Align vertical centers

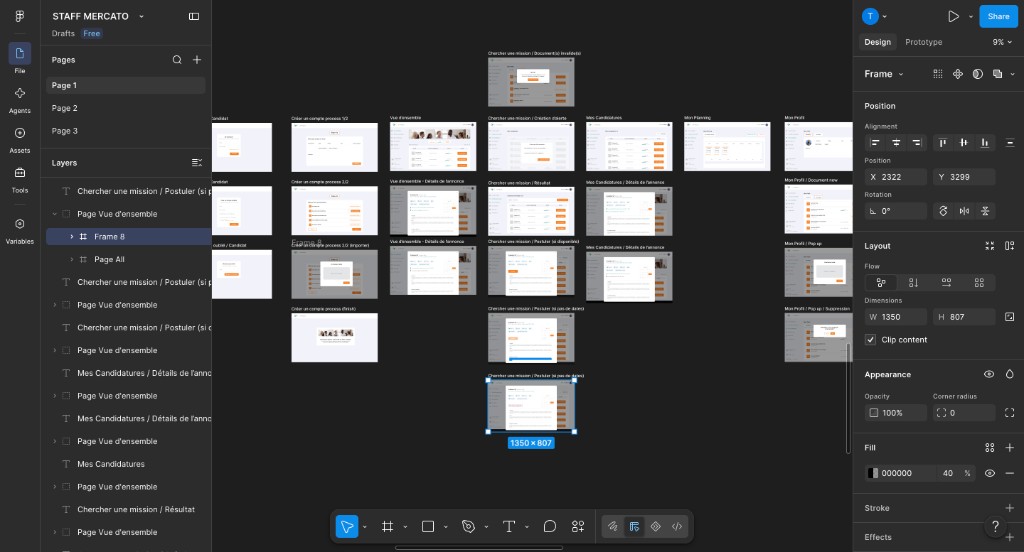click(x=963, y=142)
